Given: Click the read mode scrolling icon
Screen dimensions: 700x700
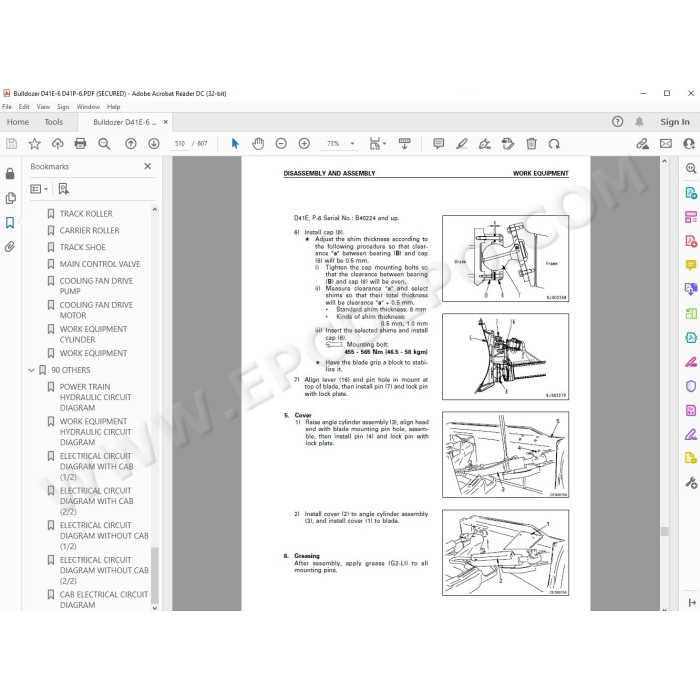Looking at the screenshot, I should pos(404,144).
